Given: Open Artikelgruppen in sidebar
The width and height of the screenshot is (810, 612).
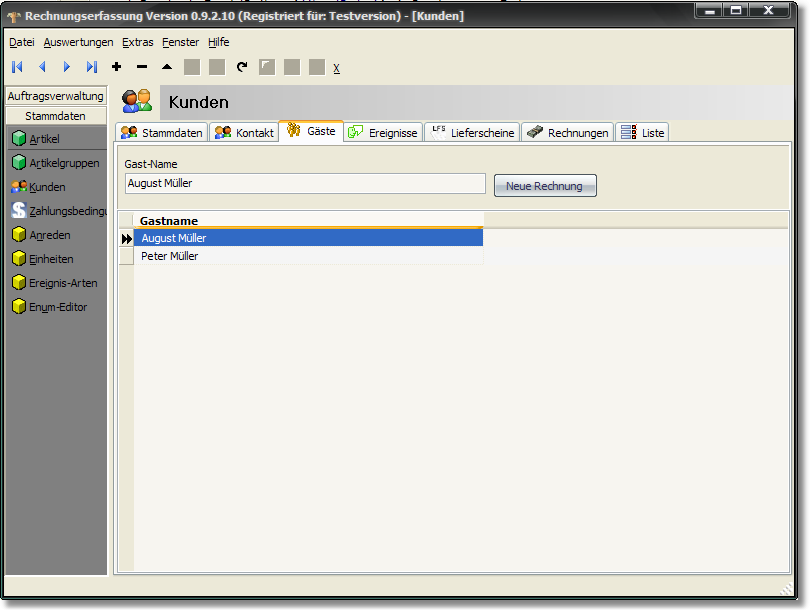Looking at the screenshot, I should 56,163.
